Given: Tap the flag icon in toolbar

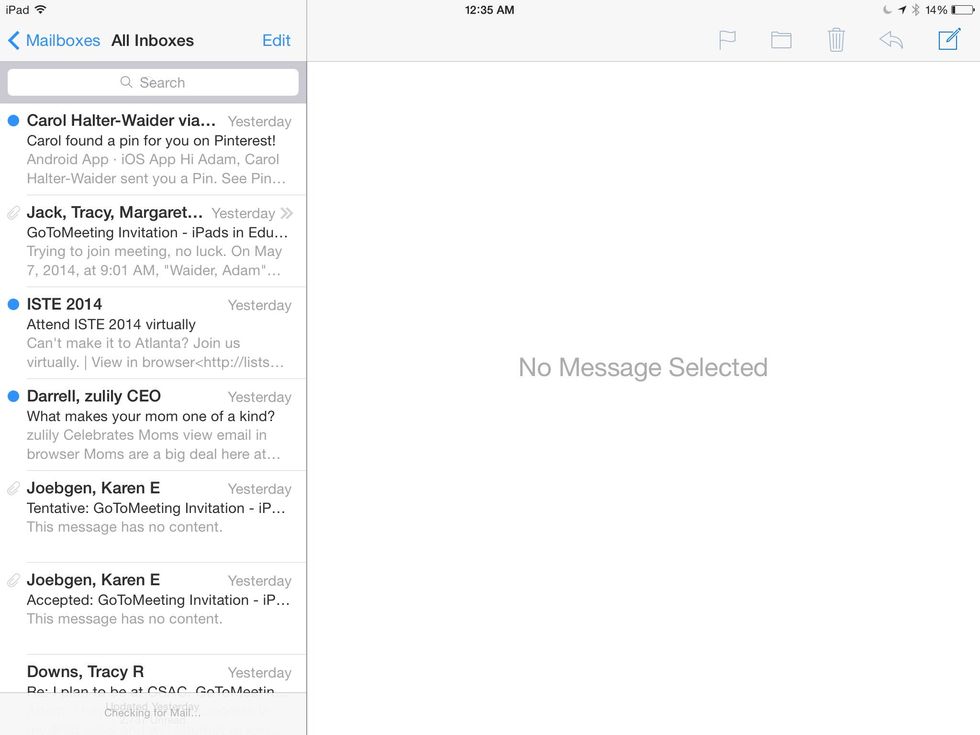Looking at the screenshot, I should (x=727, y=40).
